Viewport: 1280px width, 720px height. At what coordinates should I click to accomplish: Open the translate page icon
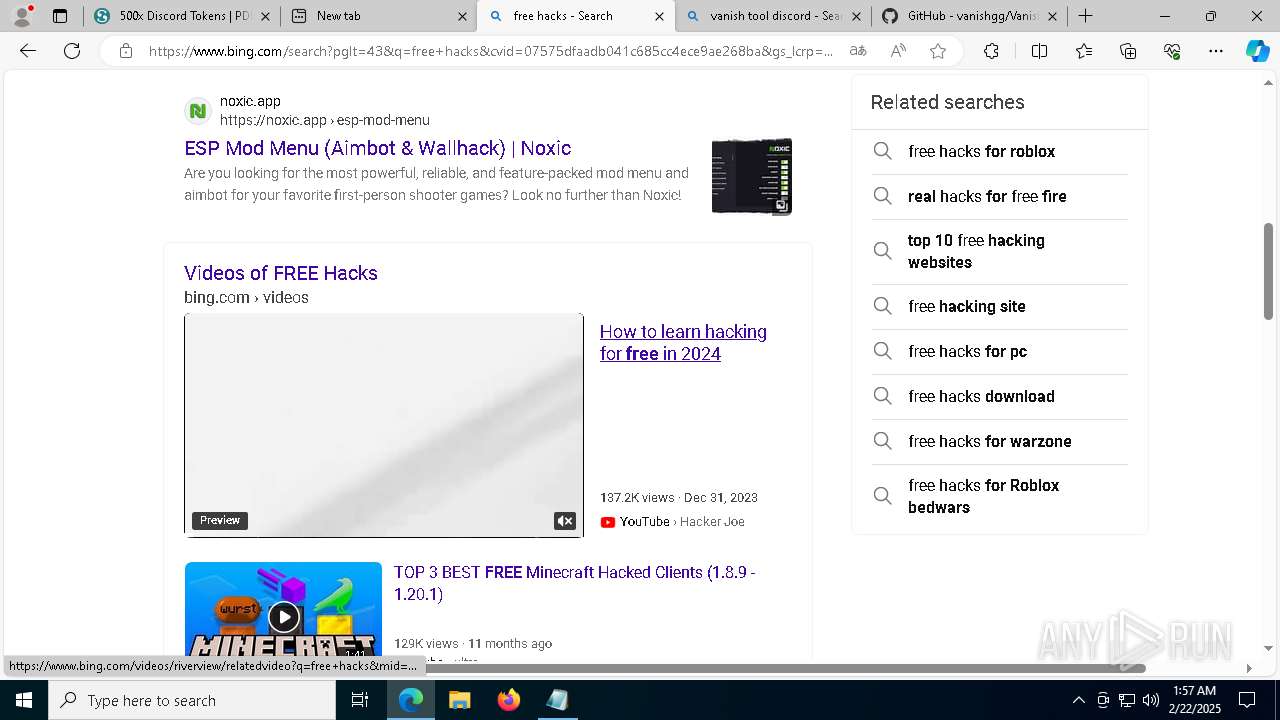point(857,51)
